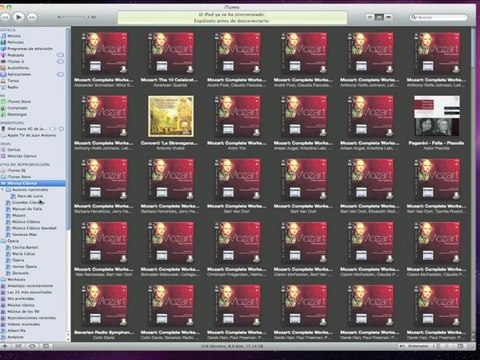This screenshot has height=360, width=480.
Task: Open Bavarian Radio Symphony album
Action: coord(104,306)
